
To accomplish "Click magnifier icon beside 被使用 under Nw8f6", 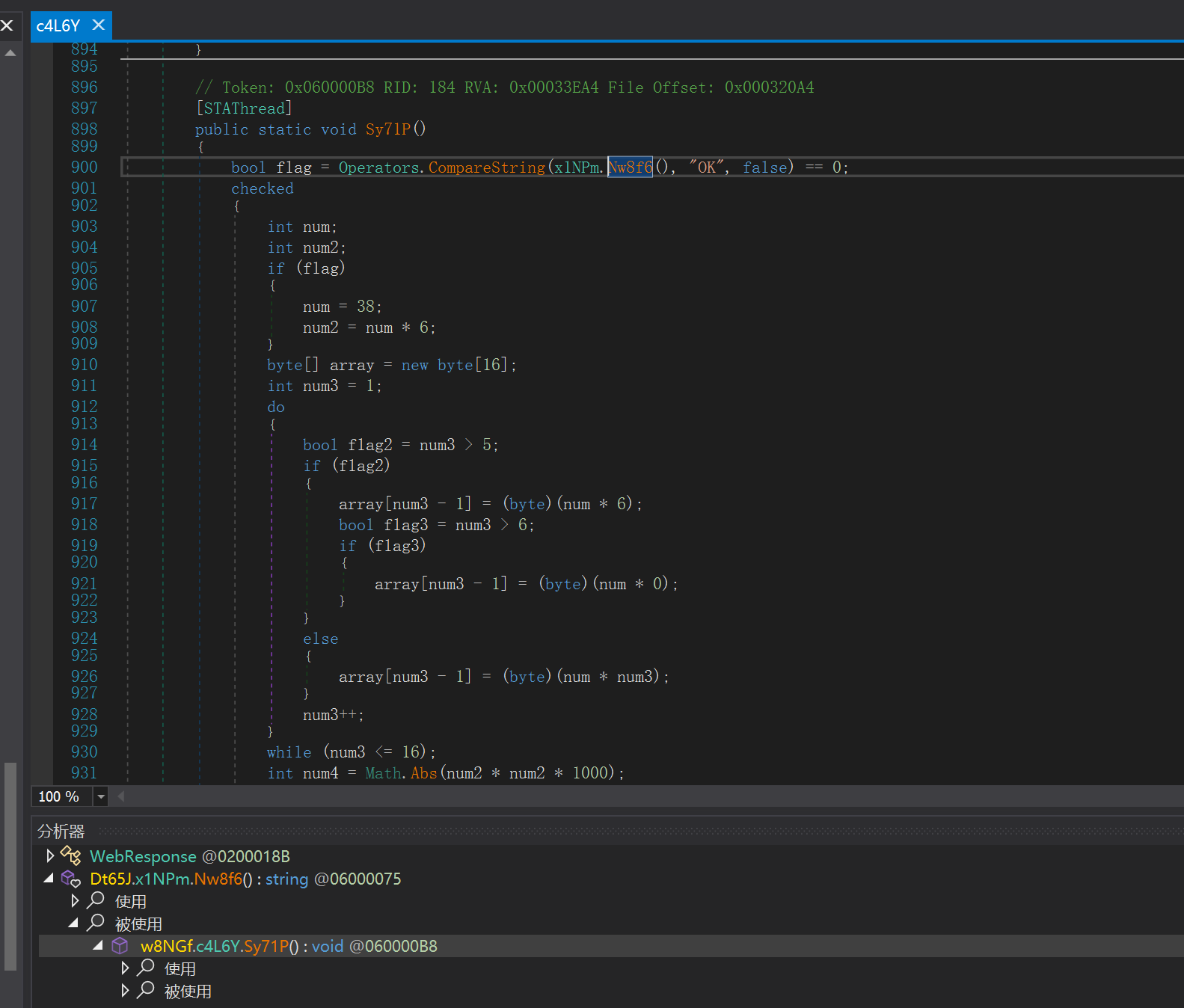I will pos(96,923).
